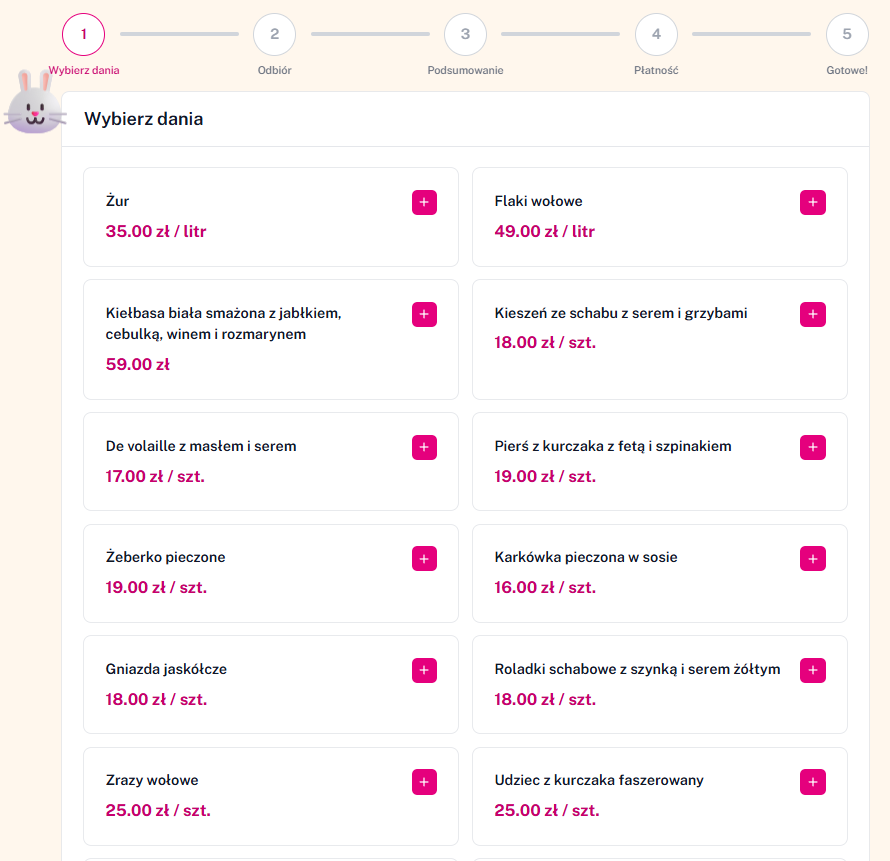Click the bunny mascot image
890x861 pixels.
click(x=34, y=103)
